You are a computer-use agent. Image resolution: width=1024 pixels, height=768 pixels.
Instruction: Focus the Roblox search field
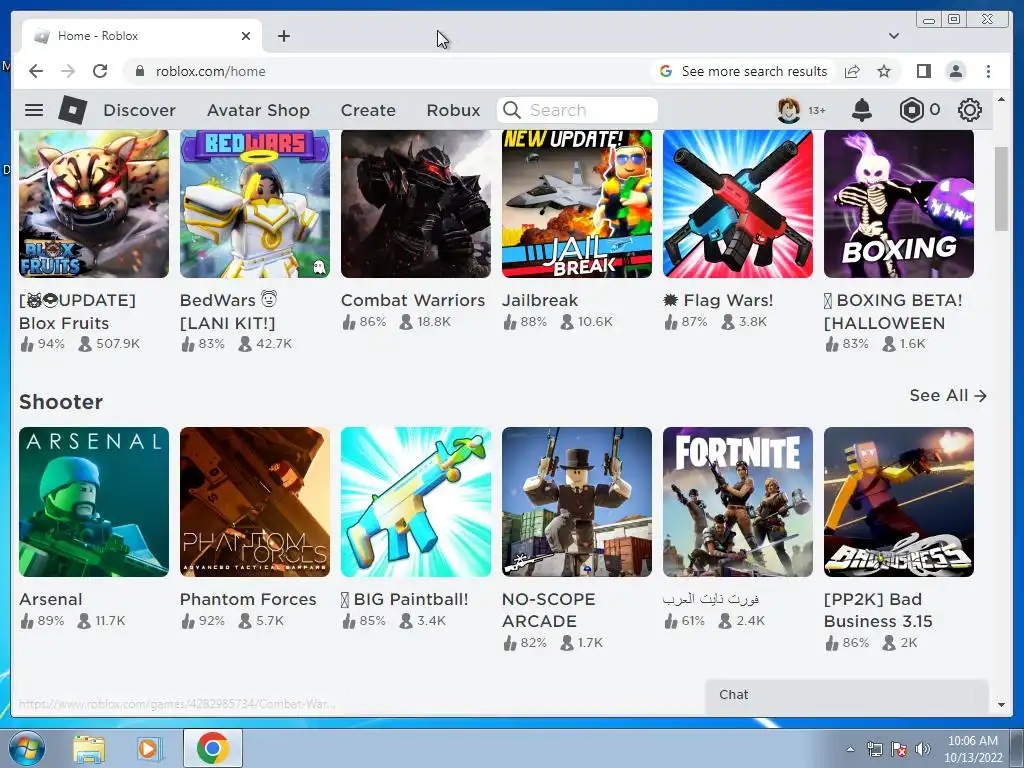pyautogui.click(x=577, y=110)
